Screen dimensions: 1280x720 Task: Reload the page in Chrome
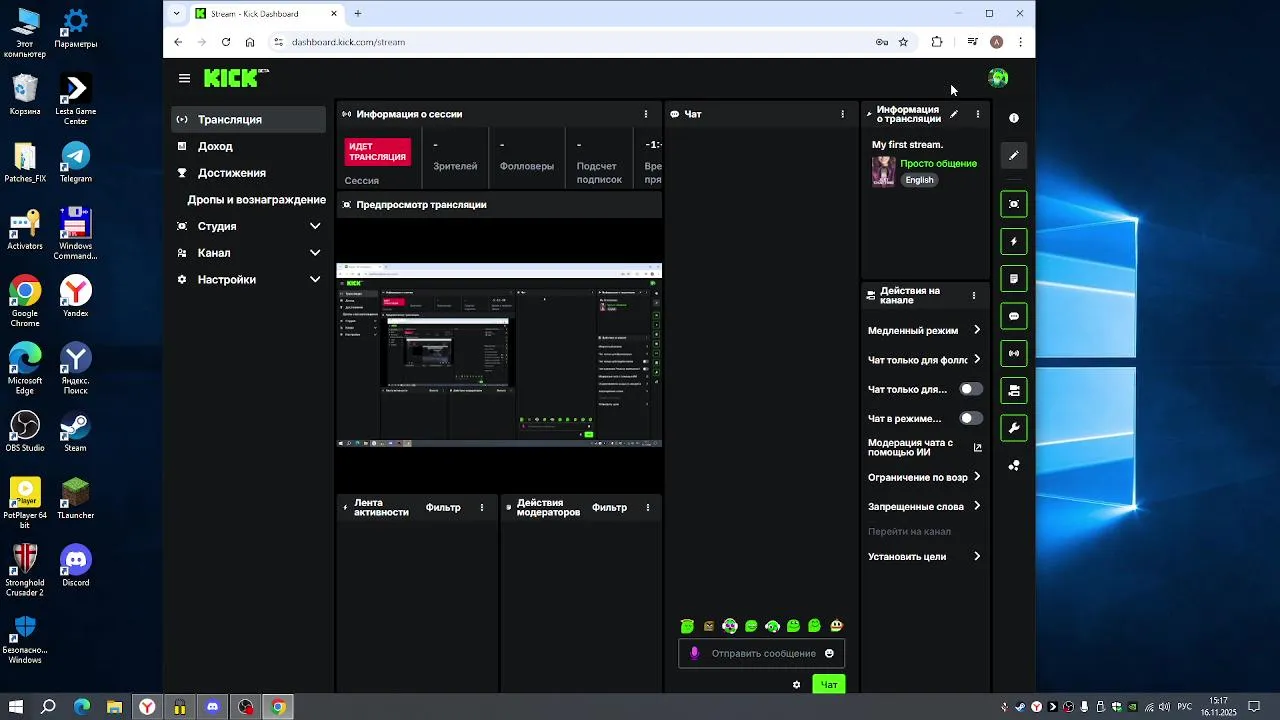[226, 42]
